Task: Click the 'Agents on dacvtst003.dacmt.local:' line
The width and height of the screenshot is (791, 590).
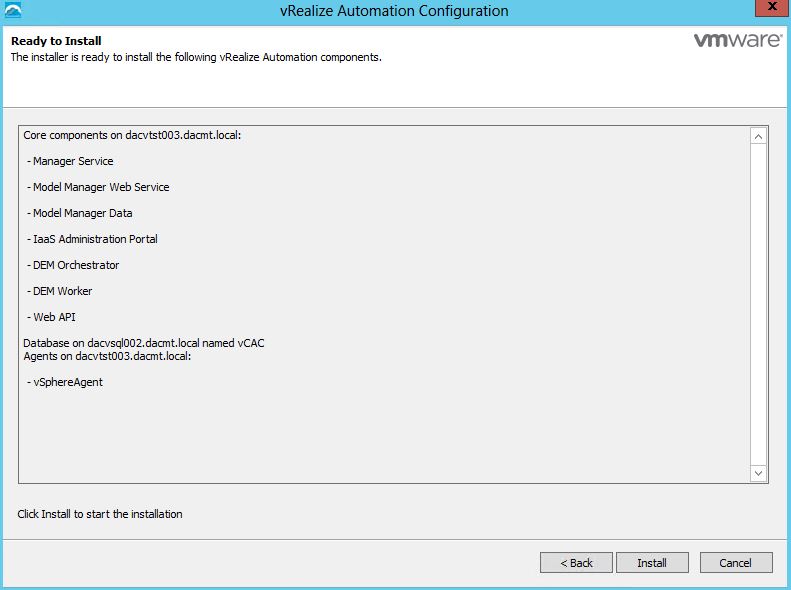Action: 107,356
